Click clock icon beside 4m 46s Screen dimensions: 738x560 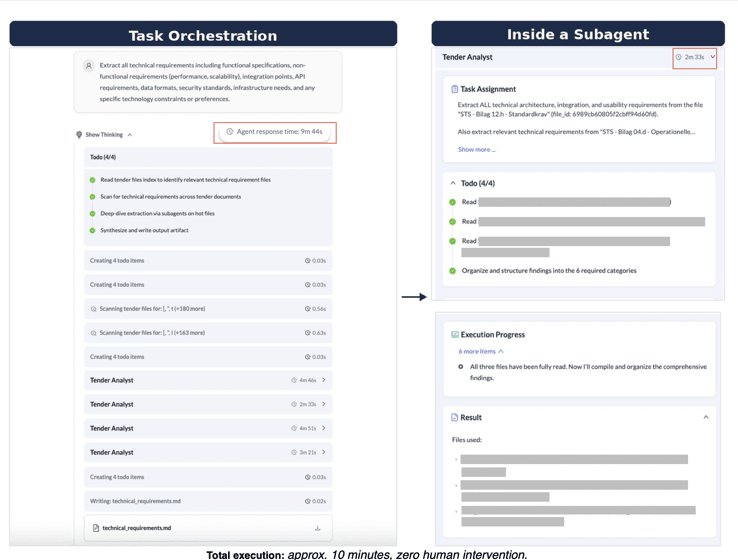pos(294,380)
